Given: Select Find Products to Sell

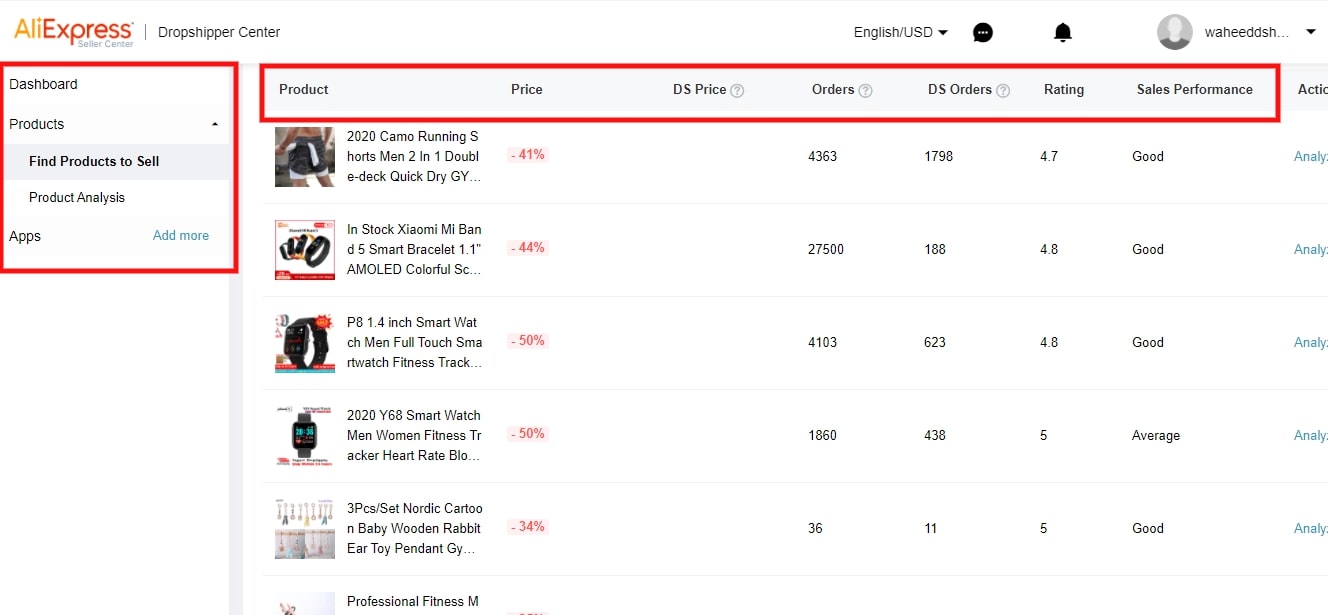Looking at the screenshot, I should click(x=94, y=161).
